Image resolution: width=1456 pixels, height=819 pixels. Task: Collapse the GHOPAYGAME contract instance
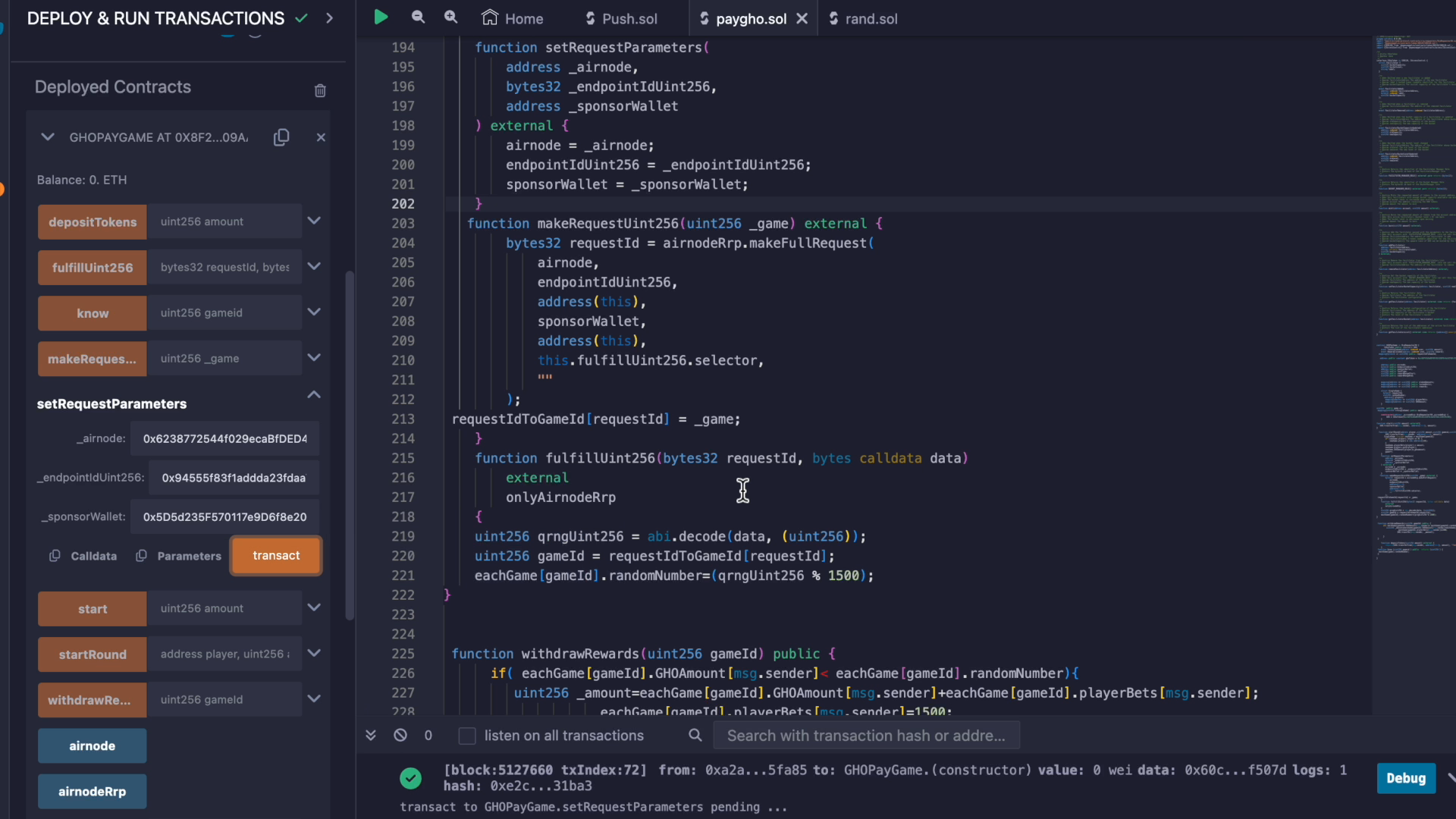click(x=48, y=137)
